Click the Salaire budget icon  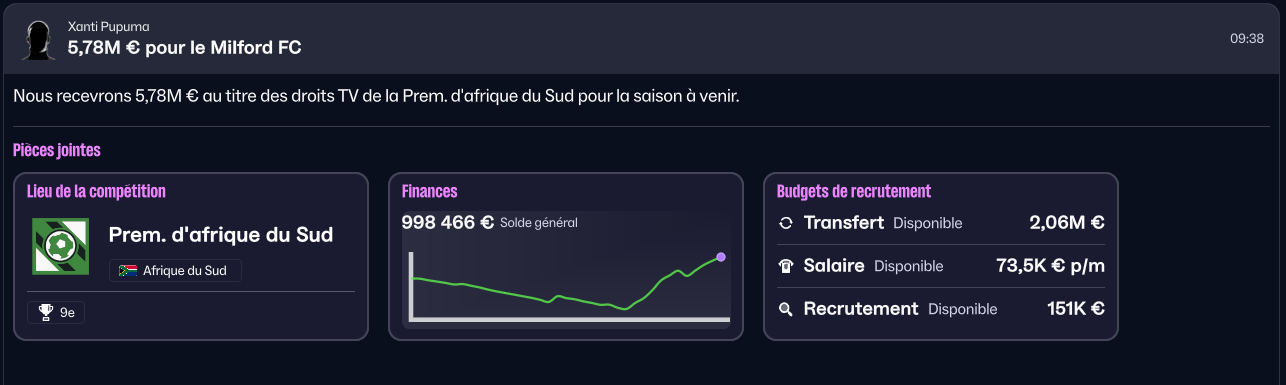click(786, 266)
